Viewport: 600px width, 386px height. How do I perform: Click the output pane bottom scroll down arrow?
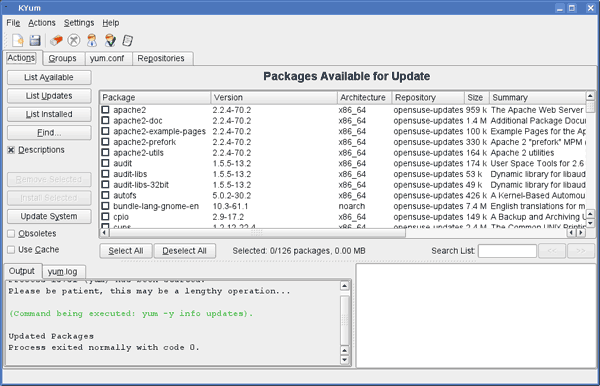344,360
